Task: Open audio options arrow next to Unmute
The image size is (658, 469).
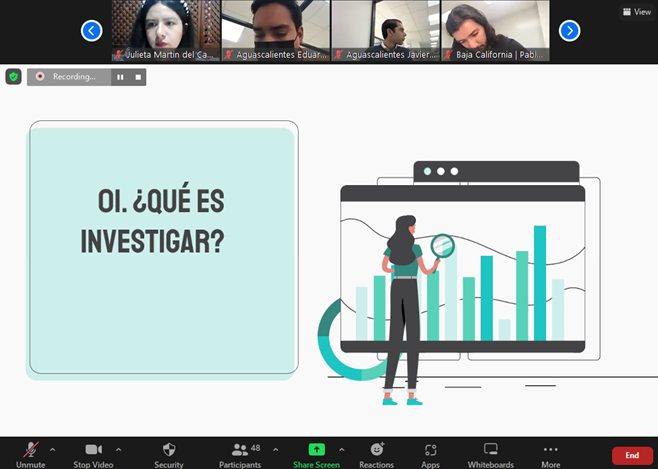Action: [52, 450]
